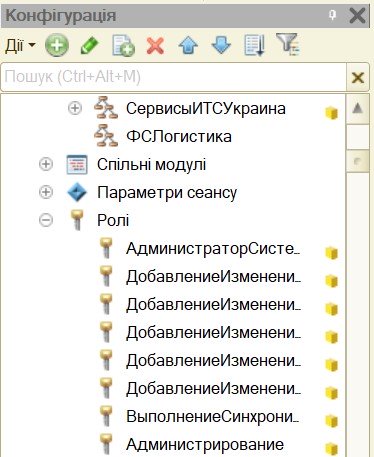Pin the Конфігурація panel with pushpin icon

pyautogui.click(x=332, y=15)
